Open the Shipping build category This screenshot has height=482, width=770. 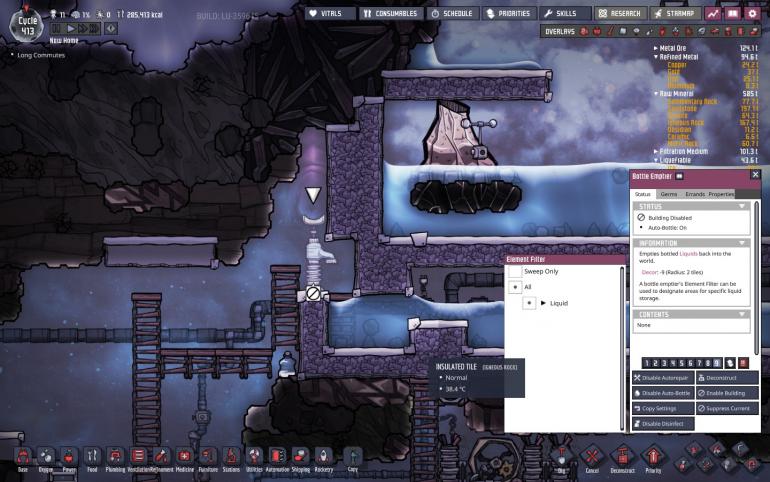coord(301,457)
